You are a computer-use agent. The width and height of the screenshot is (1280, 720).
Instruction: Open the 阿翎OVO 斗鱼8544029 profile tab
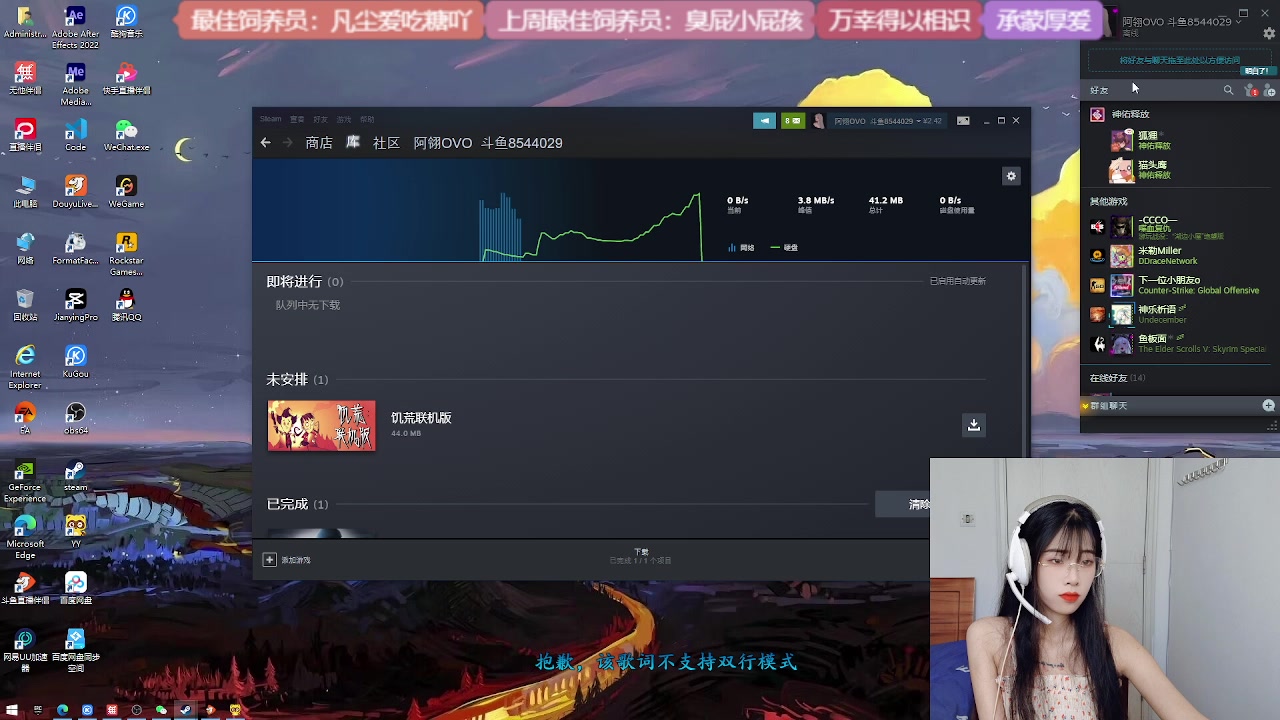[x=488, y=143]
